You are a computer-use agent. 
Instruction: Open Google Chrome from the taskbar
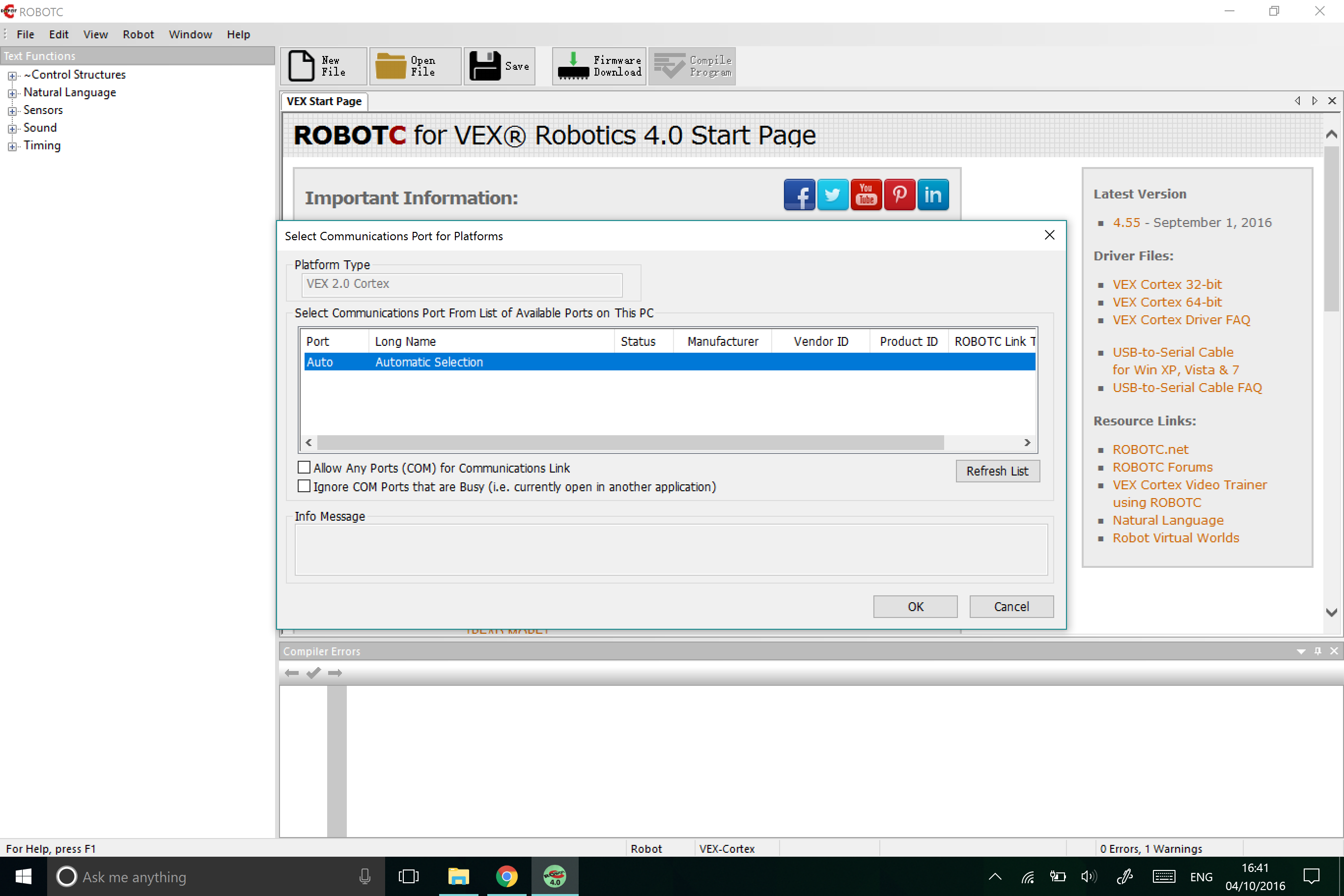coord(506,876)
